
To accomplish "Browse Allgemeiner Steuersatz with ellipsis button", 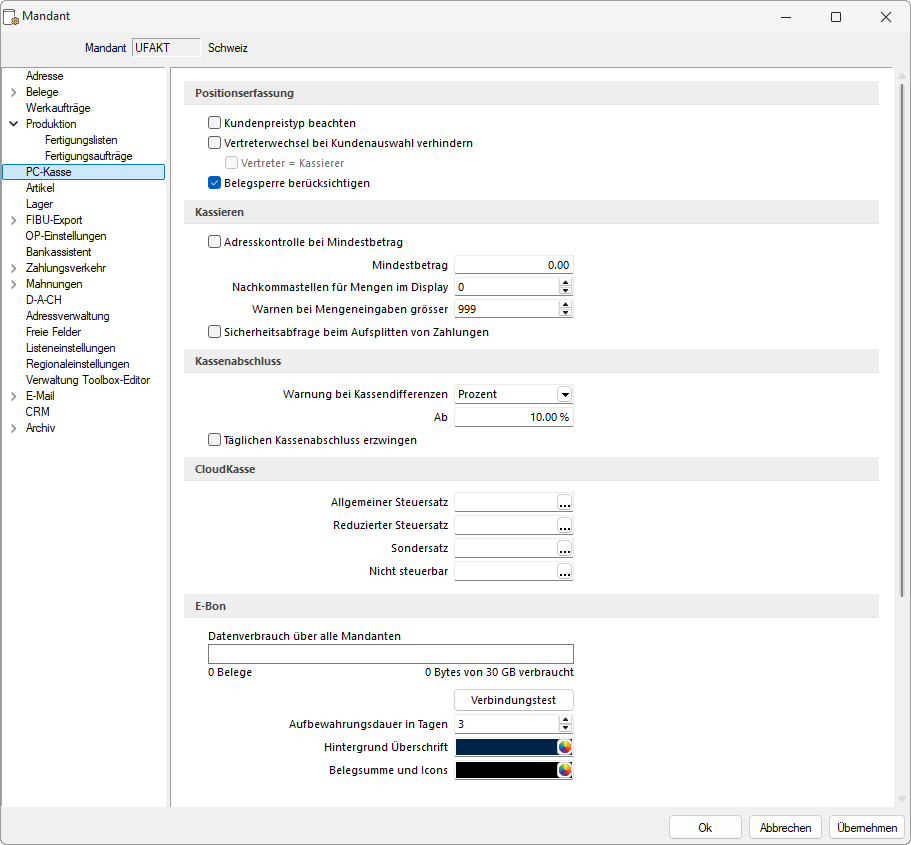I will pos(565,503).
